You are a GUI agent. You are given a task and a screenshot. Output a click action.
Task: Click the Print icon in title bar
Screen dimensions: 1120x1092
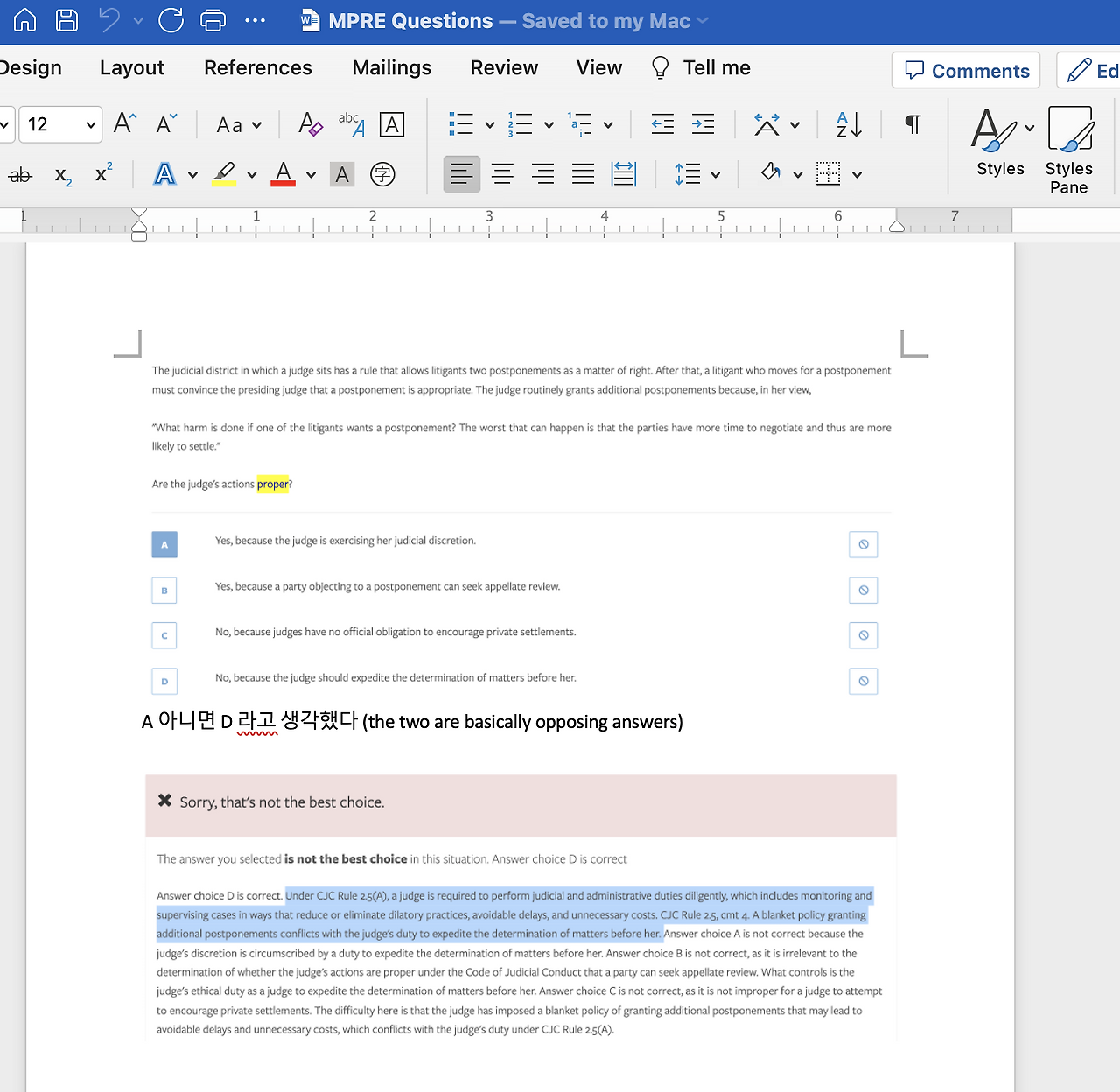coord(213,20)
